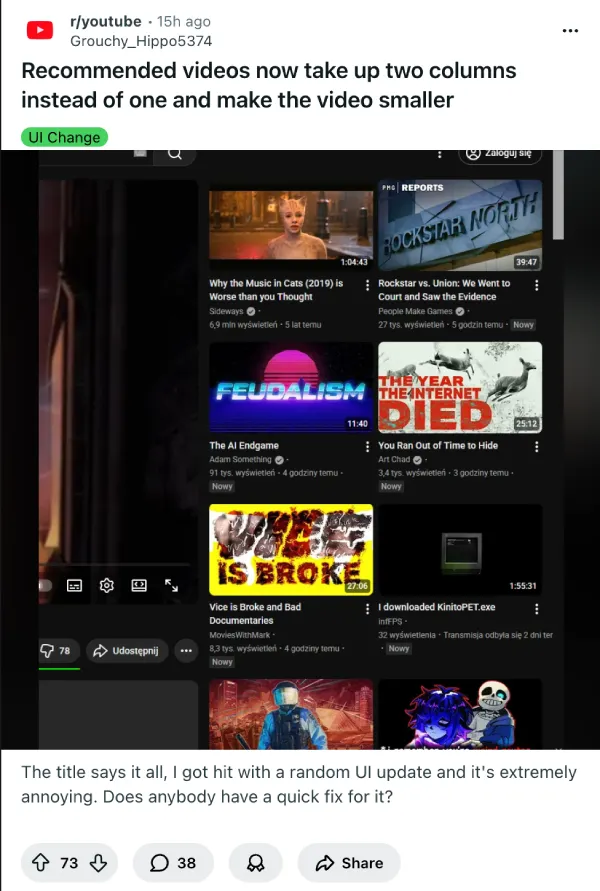Open The Year The Internet Died thumbnail

(460, 388)
